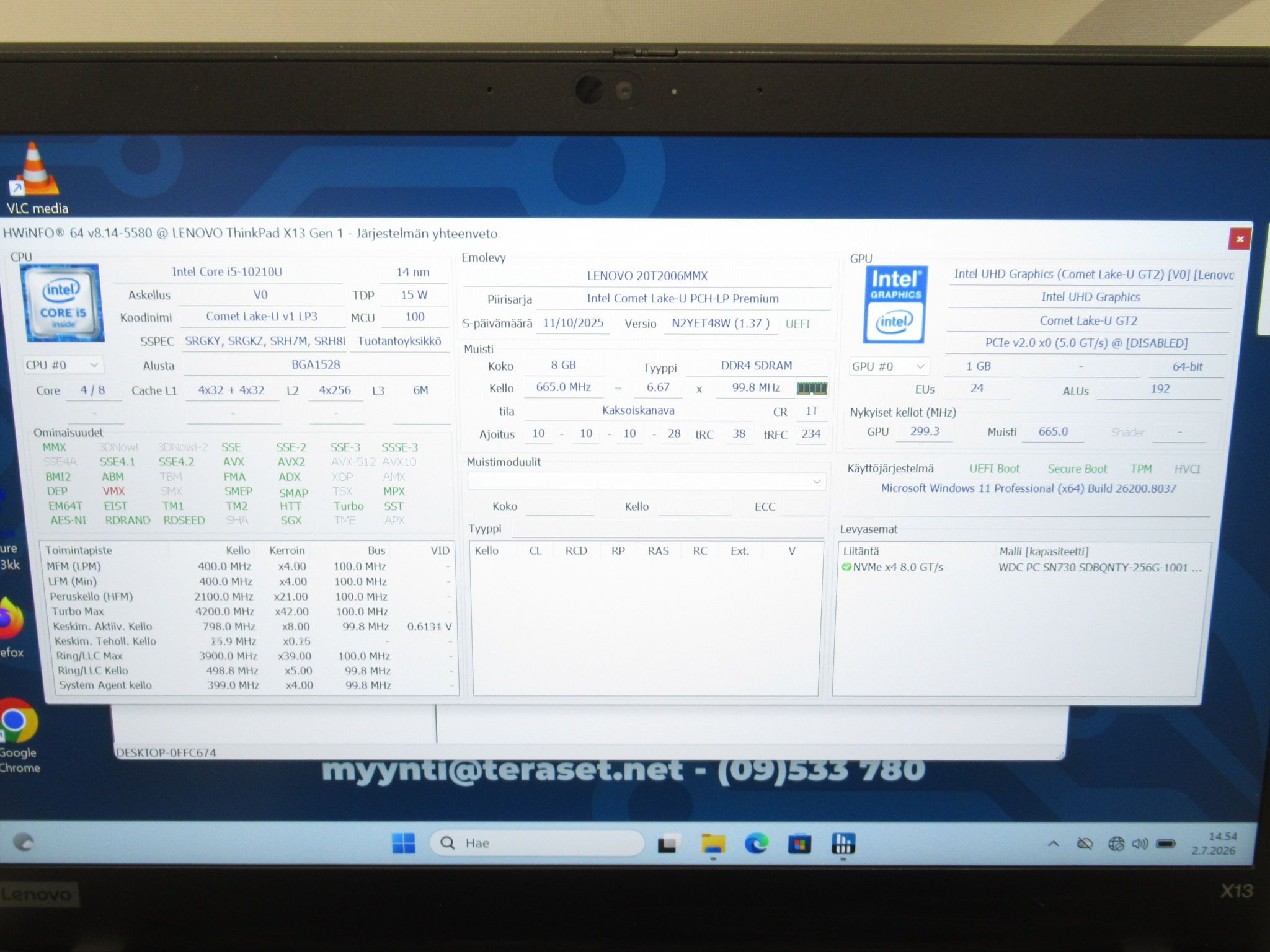Click the Tuotantoyksikkö button
Viewport: 1270px width, 952px height.
pyautogui.click(x=400, y=341)
